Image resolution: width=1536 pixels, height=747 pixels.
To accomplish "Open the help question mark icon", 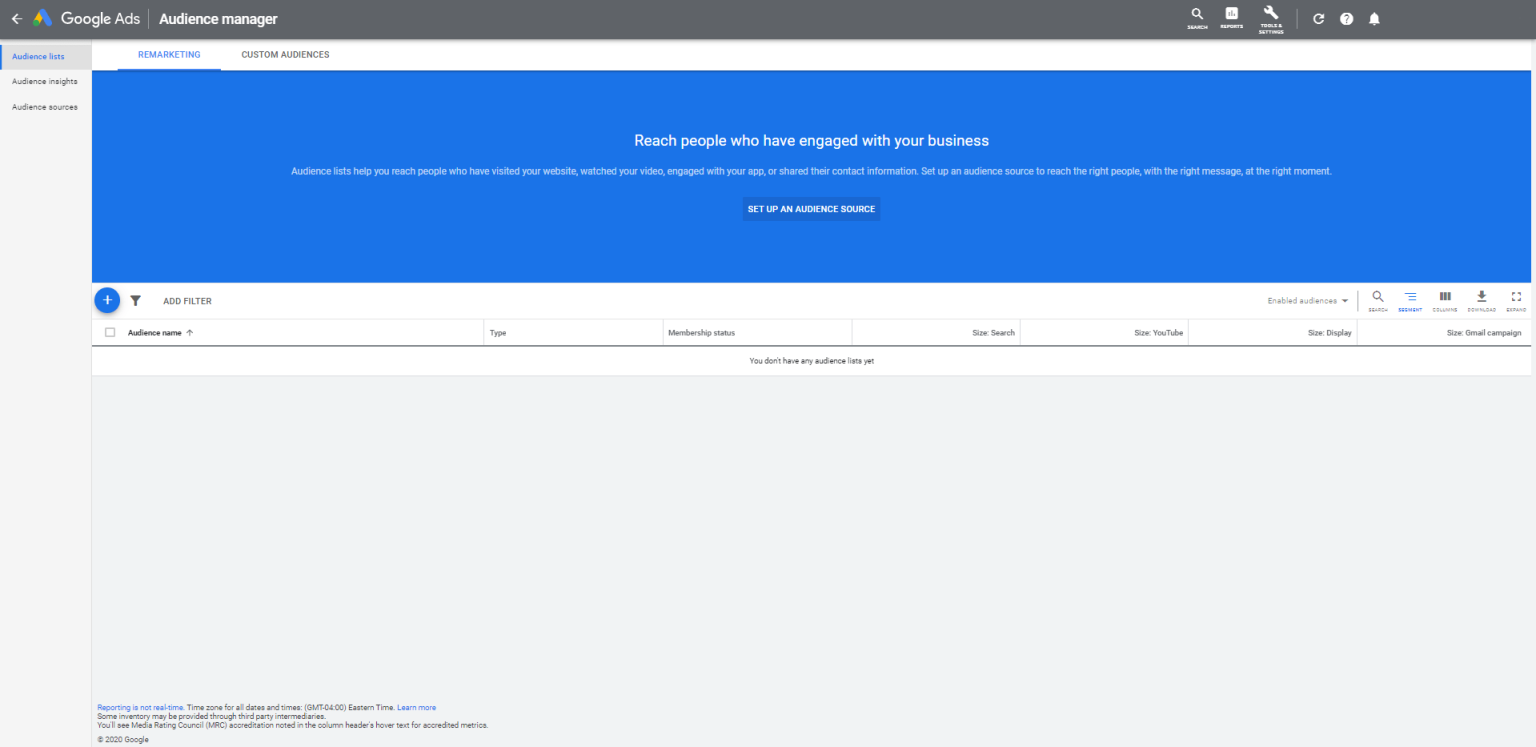I will (1346, 19).
